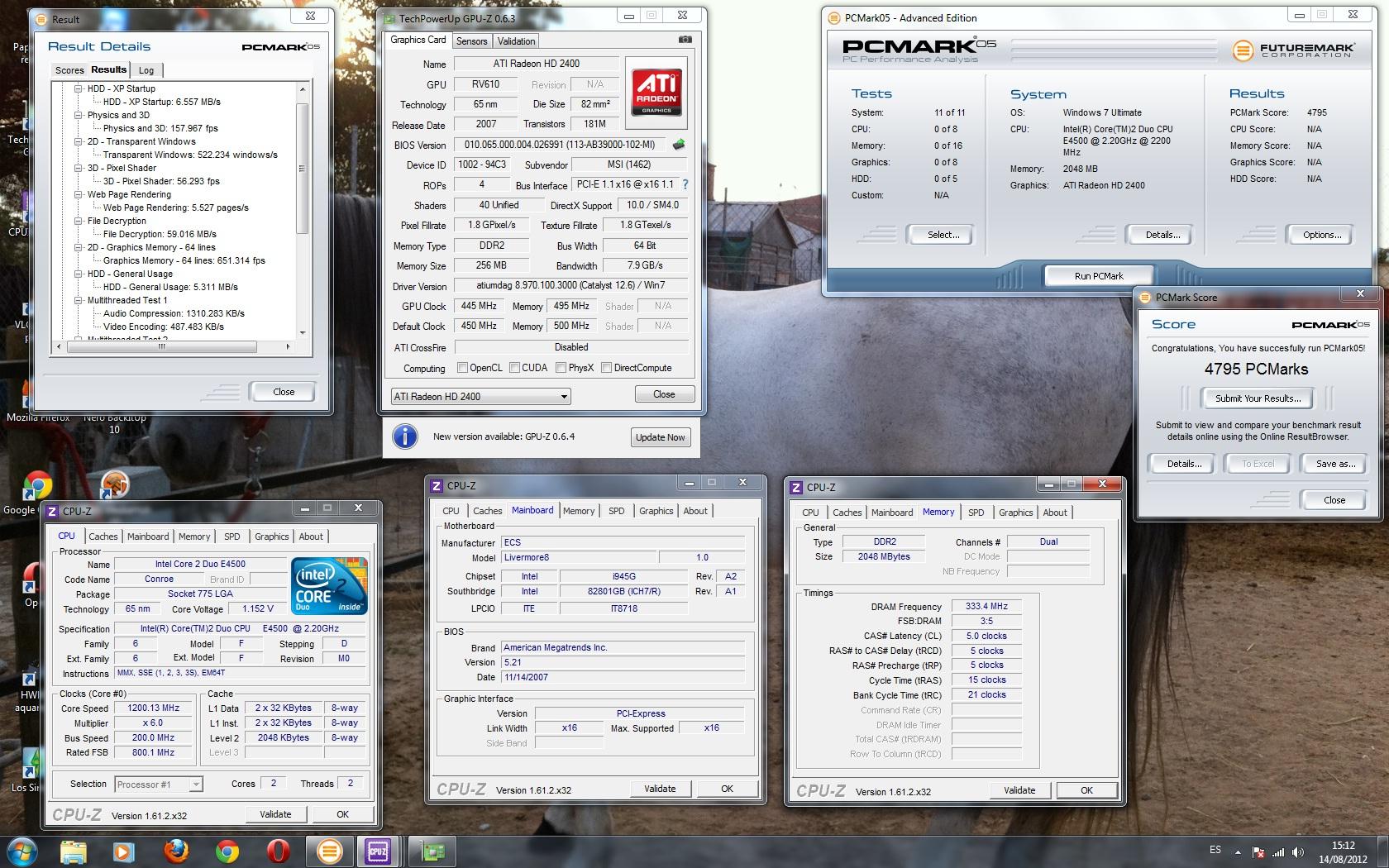Open Windows Explorer from the taskbar
The height and width of the screenshot is (868, 1389).
73,851
